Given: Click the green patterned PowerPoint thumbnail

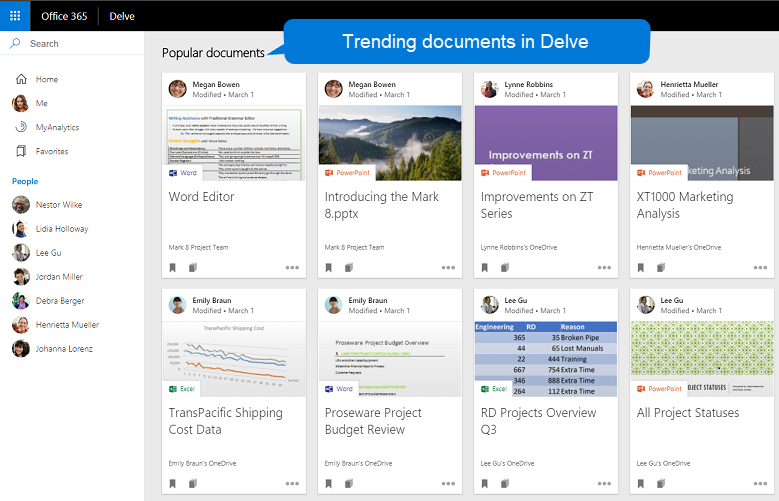Looking at the screenshot, I should click(x=702, y=359).
